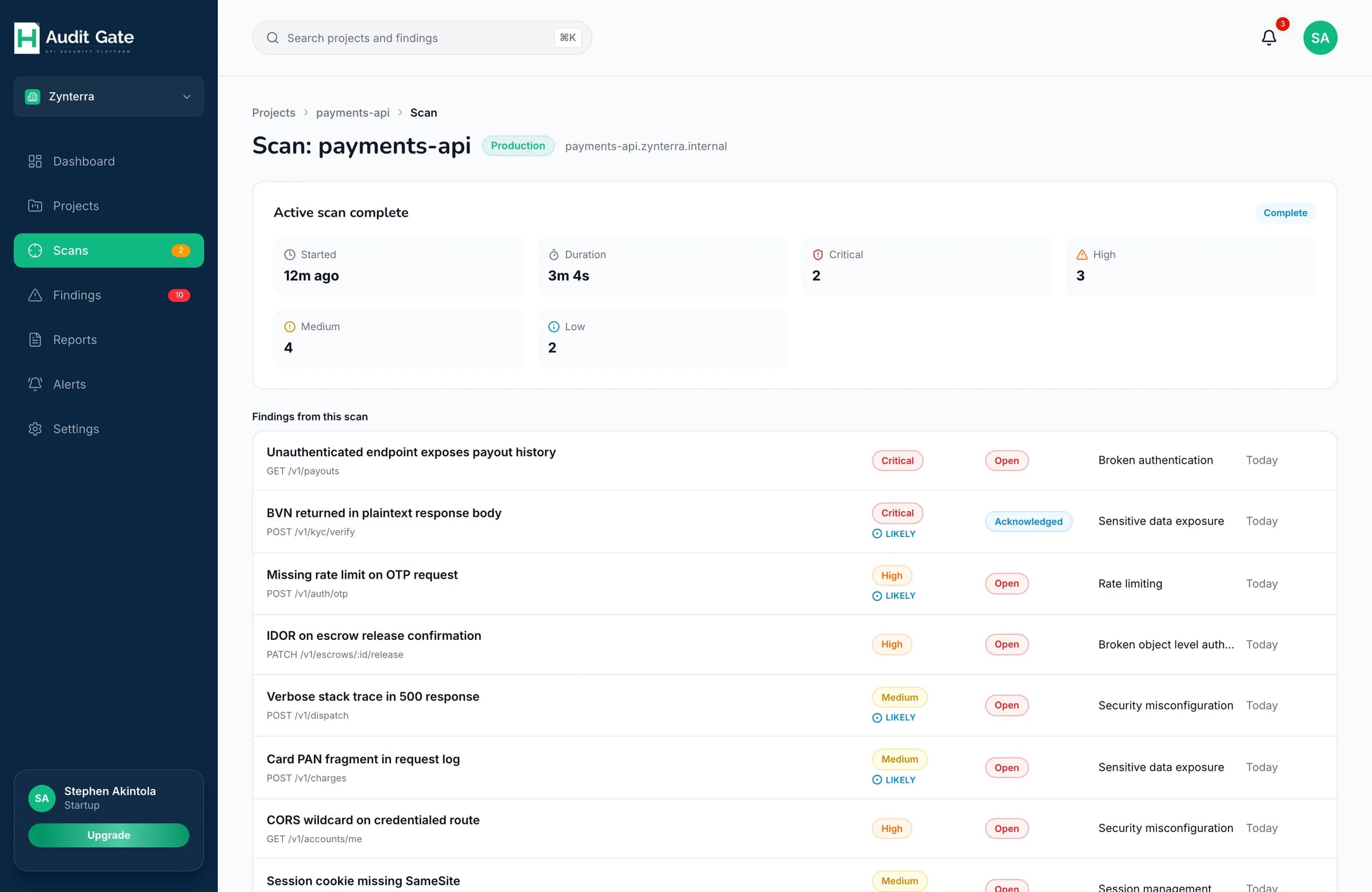Open finding BVN returned in plaintext response body
The height and width of the screenshot is (892, 1372).
pos(795,522)
